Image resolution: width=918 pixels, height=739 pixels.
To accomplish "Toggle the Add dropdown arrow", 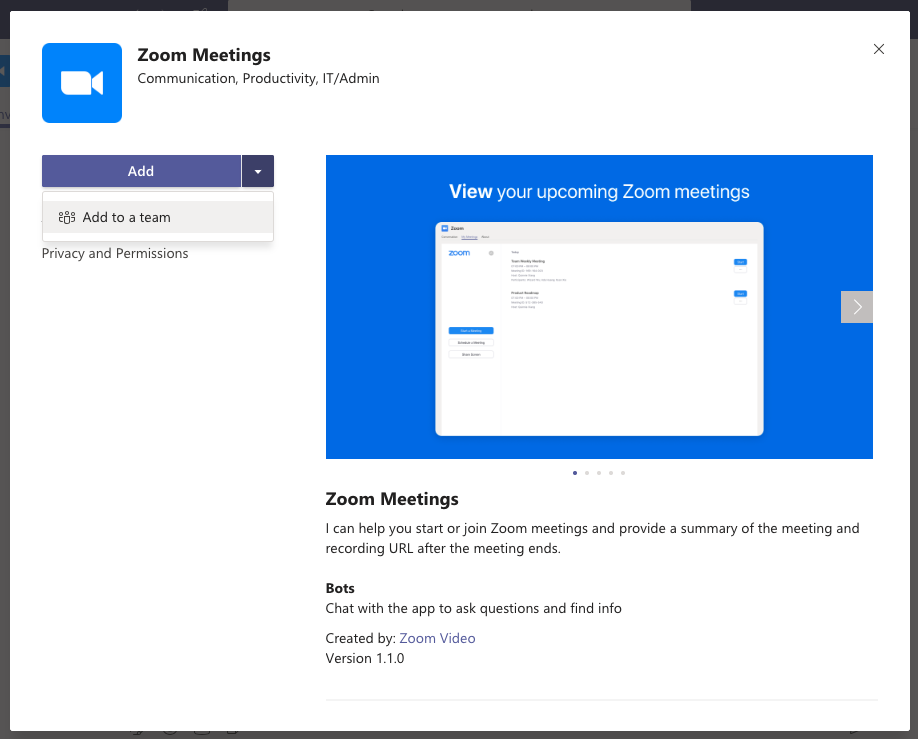I will click(258, 171).
